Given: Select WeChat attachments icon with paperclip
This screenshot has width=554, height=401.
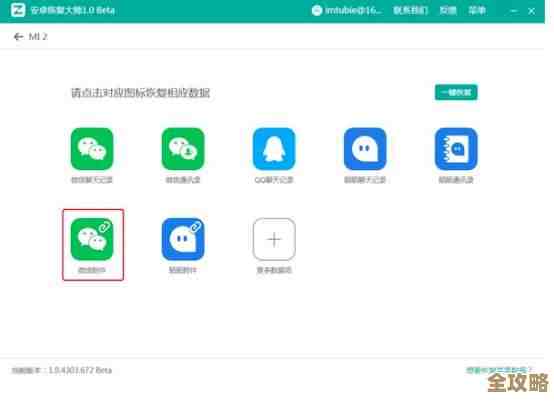Looking at the screenshot, I should (x=92, y=239).
